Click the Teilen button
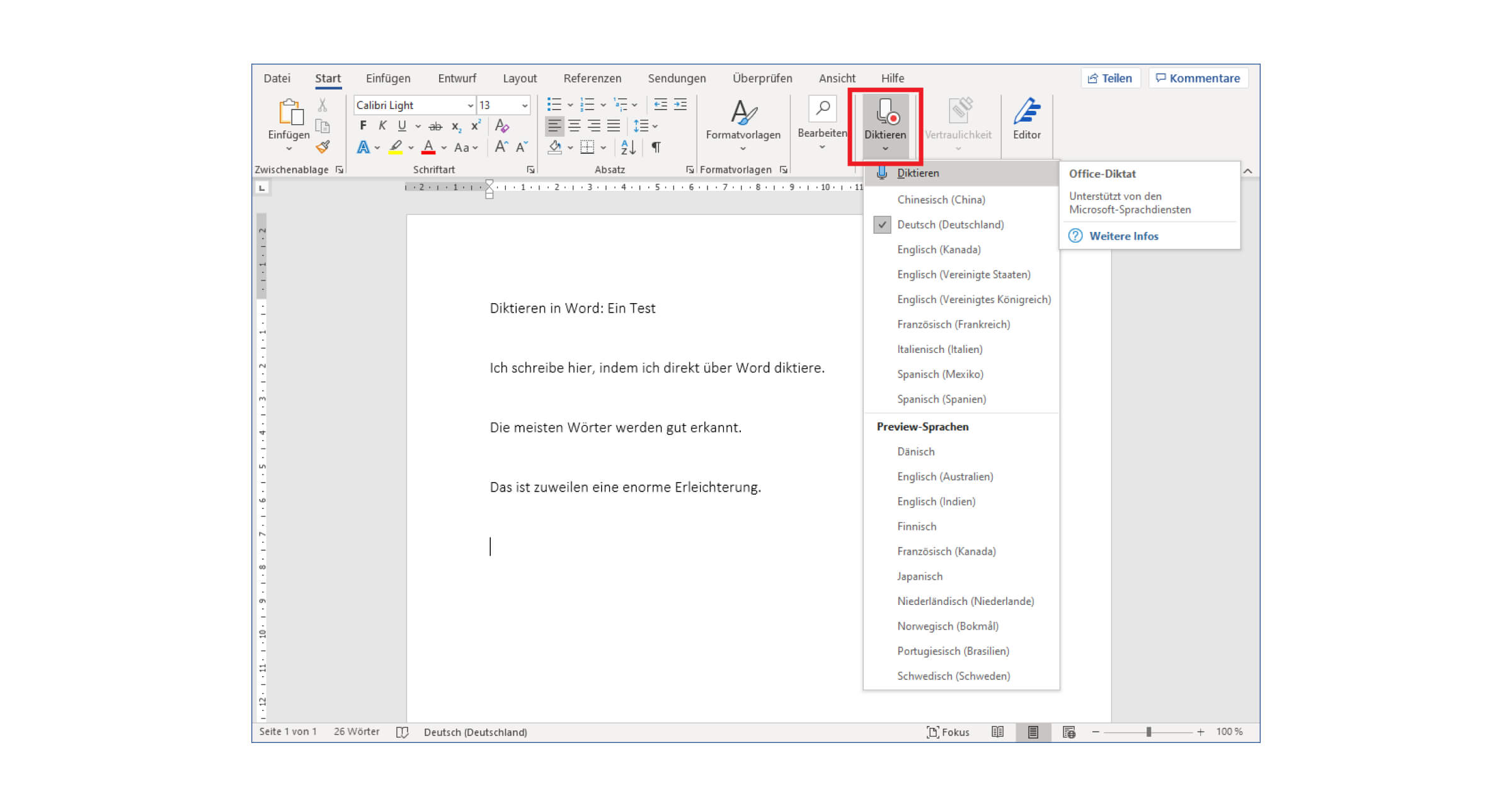 click(x=1110, y=78)
